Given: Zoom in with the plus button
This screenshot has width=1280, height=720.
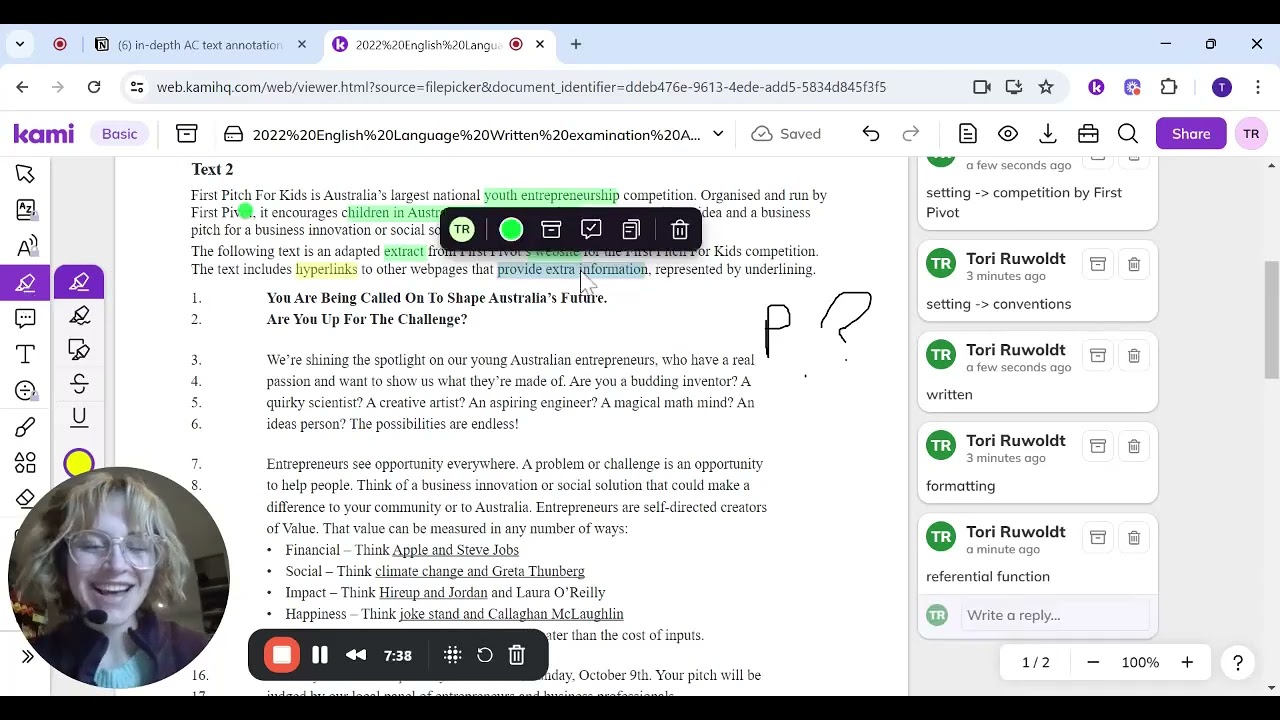Looking at the screenshot, I should click(1187, 662).
